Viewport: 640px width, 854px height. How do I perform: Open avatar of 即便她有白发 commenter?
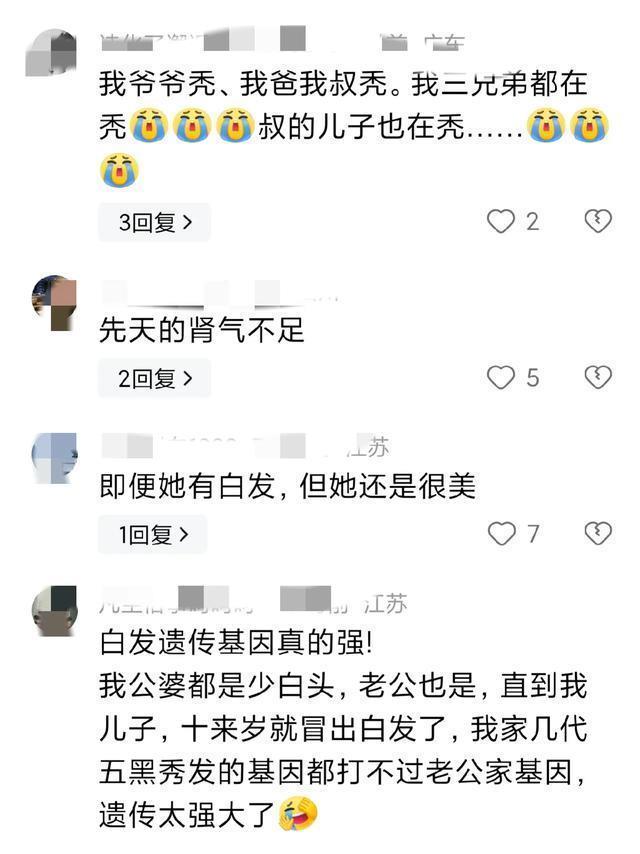point(54,458)
